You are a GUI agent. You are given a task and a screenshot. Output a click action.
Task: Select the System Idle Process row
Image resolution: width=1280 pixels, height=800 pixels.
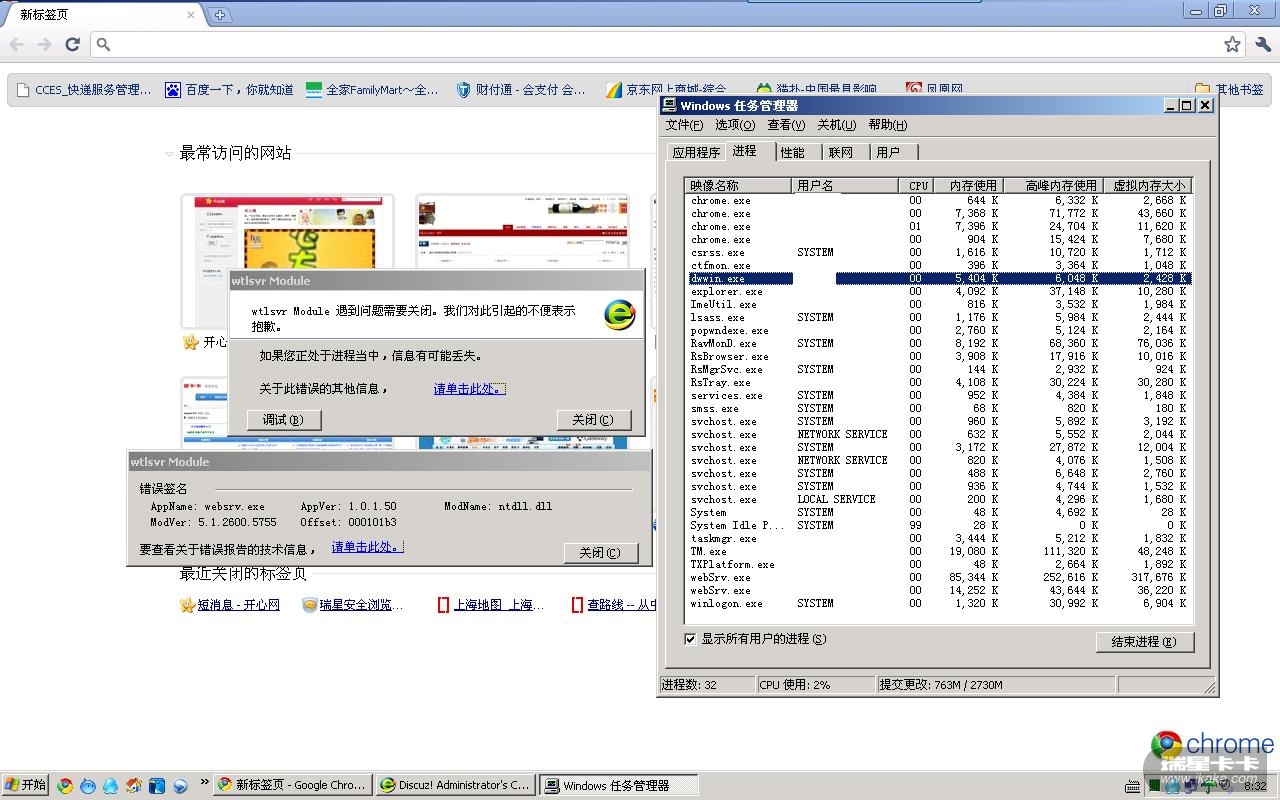(938, 525)
